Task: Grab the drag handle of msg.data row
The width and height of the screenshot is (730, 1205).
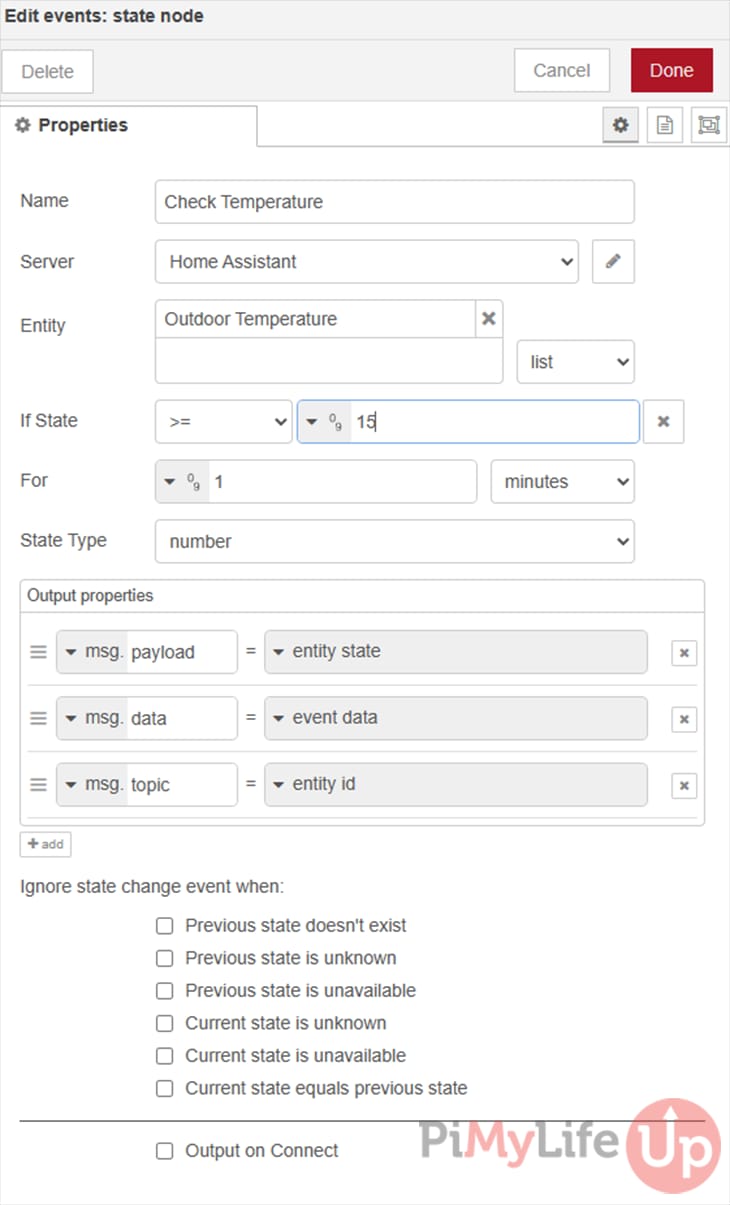Action: coord(38,718)
